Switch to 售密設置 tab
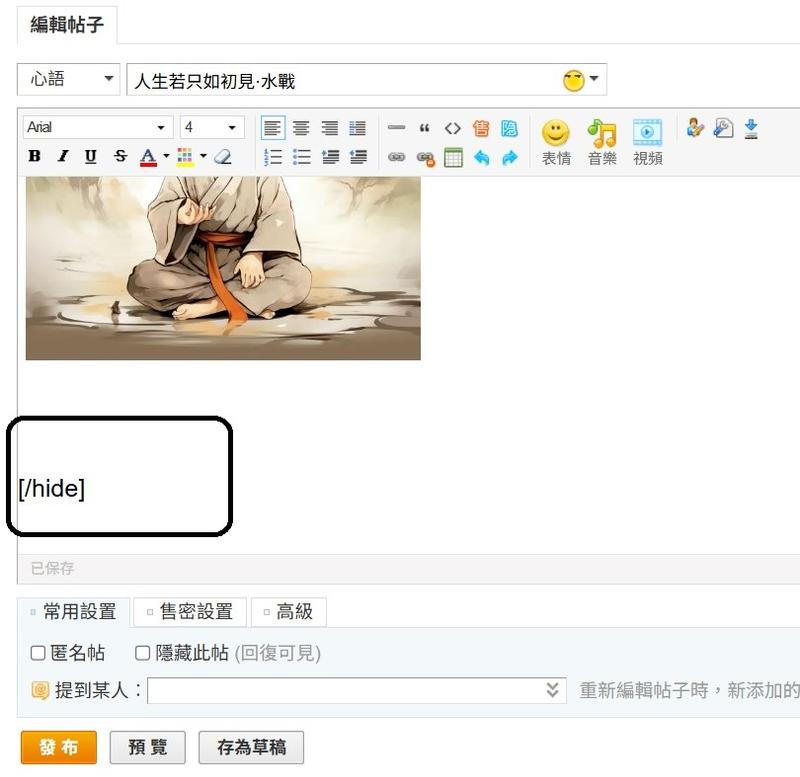 (x=190, y=611)
